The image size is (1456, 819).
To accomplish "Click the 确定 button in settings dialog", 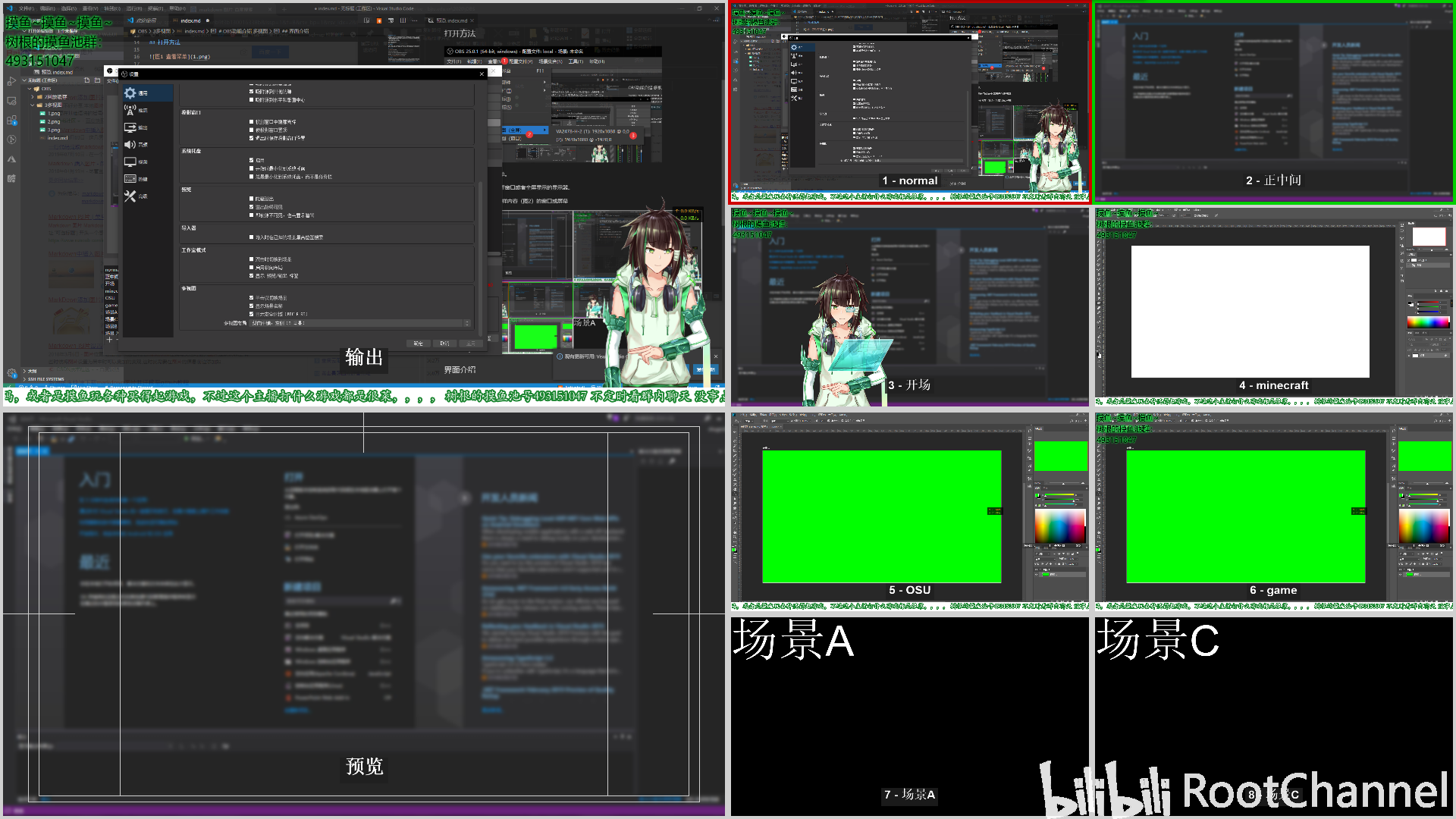I will [419, 344].
